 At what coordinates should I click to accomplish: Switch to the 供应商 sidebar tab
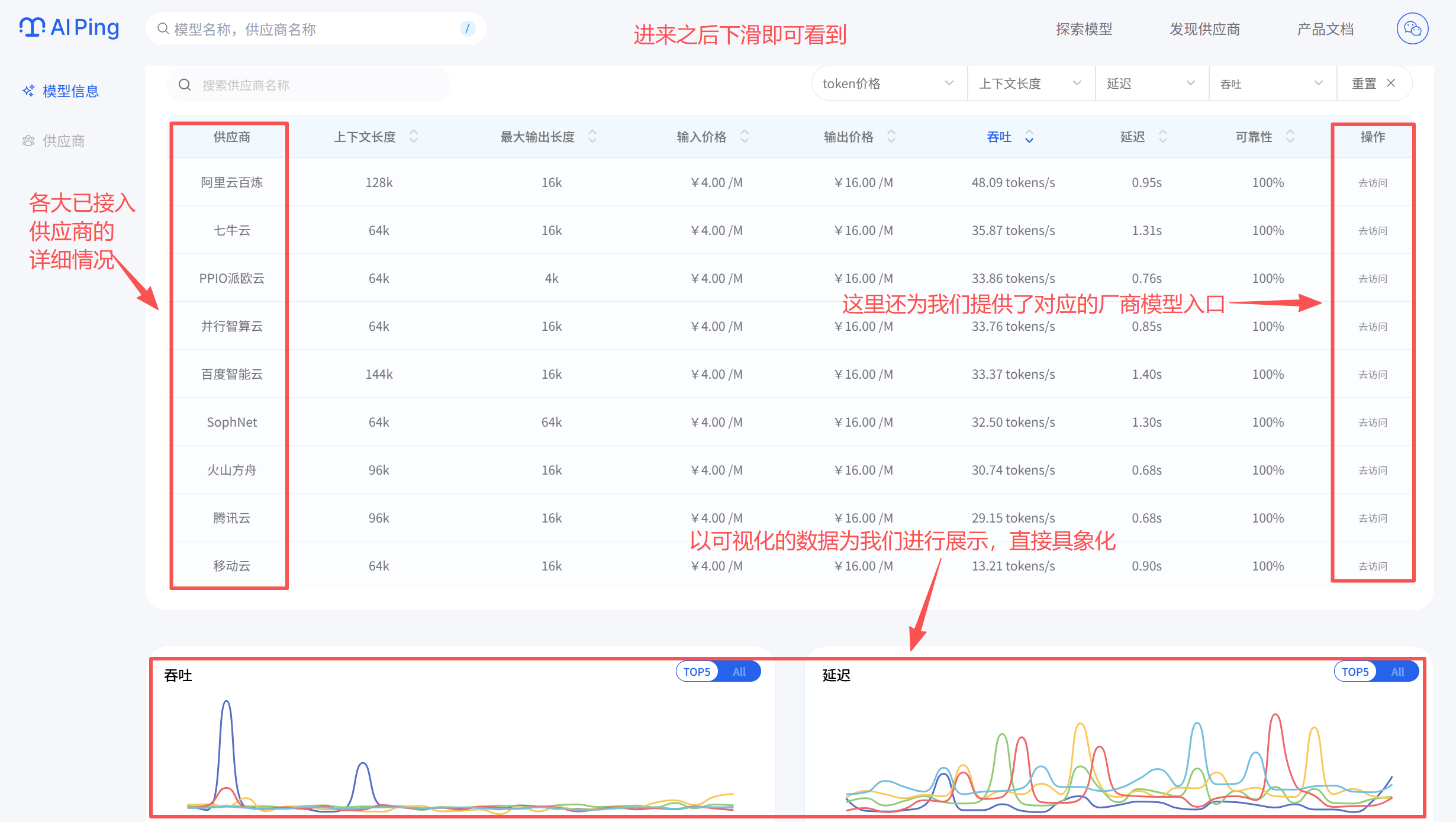tap(54, 140)
